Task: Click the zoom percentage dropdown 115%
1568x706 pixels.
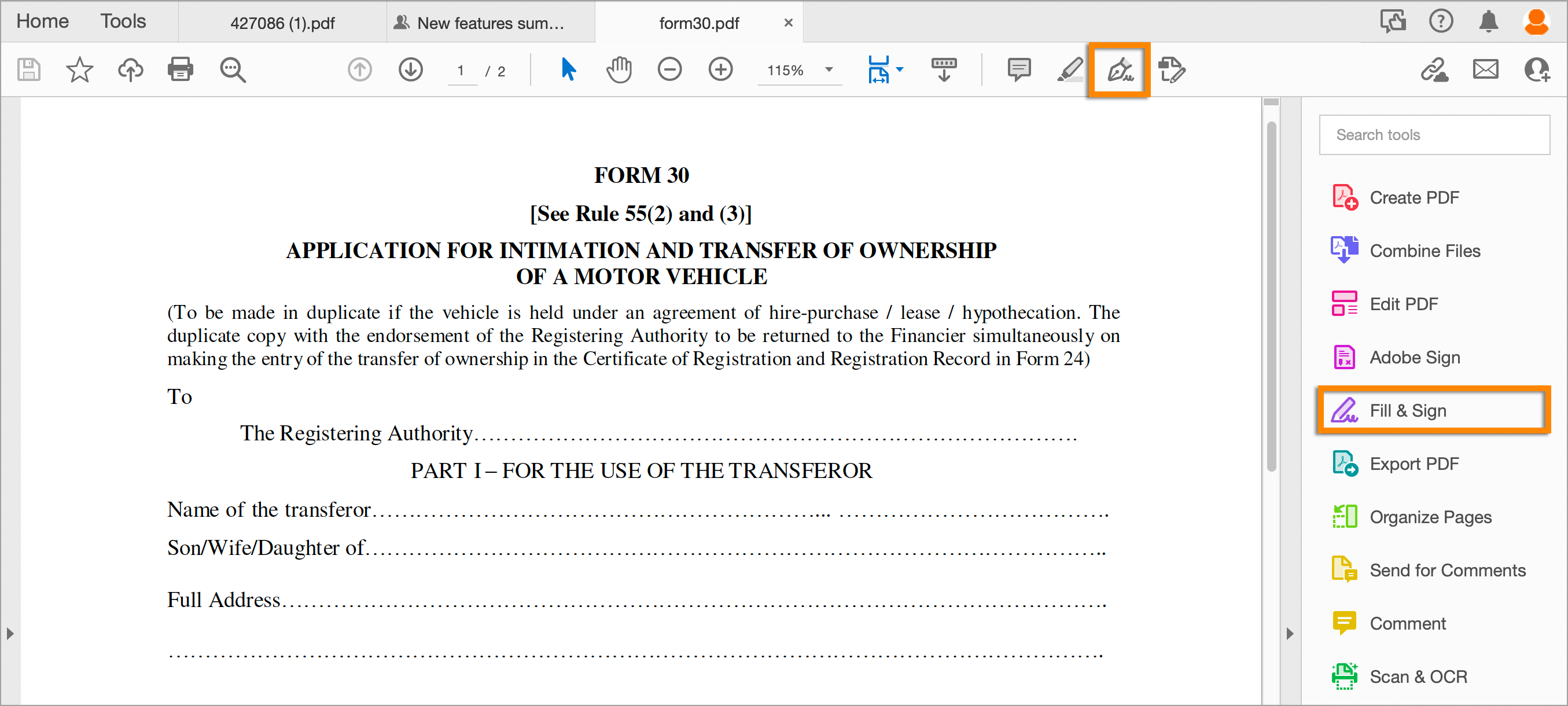Action: [x=795, y=70]
